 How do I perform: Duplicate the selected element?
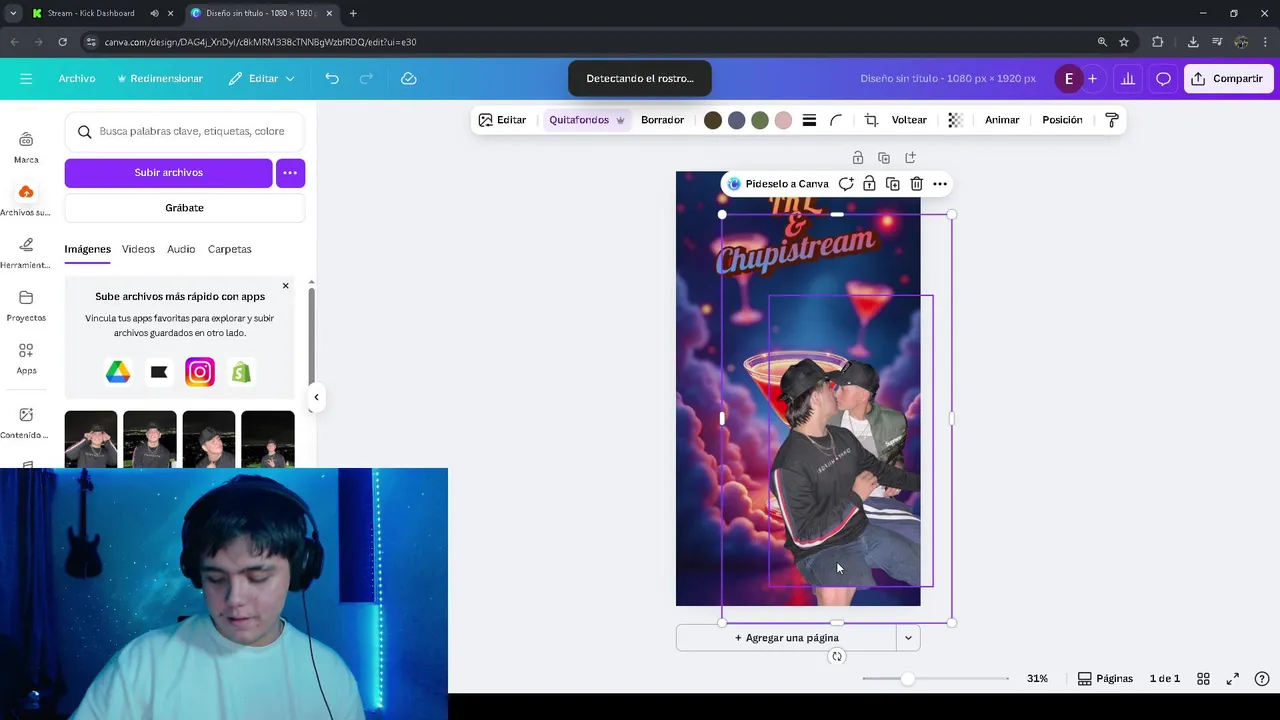pos(893,184)
